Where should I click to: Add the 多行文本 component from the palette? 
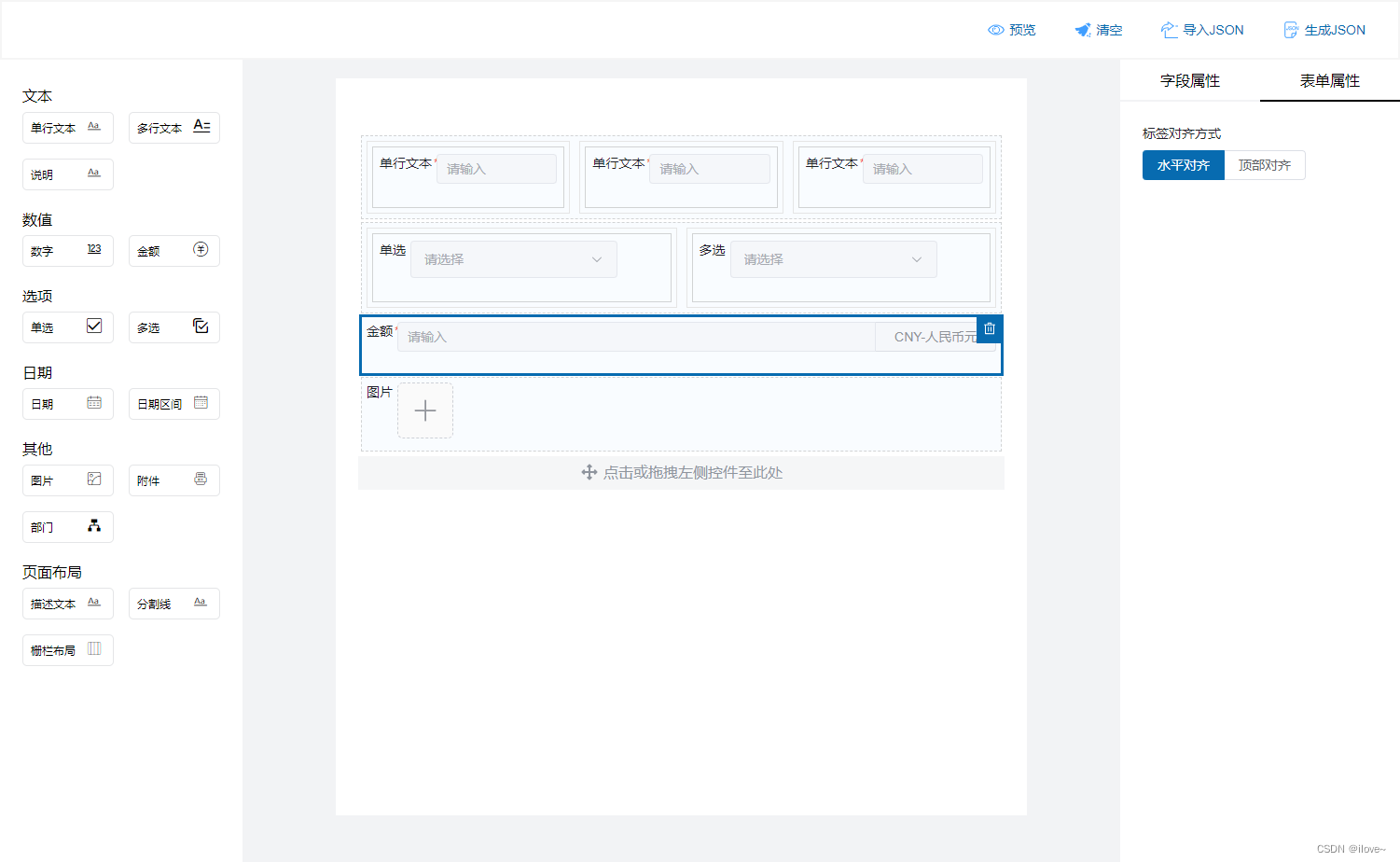pyautogui.click(x=174, y=128)
